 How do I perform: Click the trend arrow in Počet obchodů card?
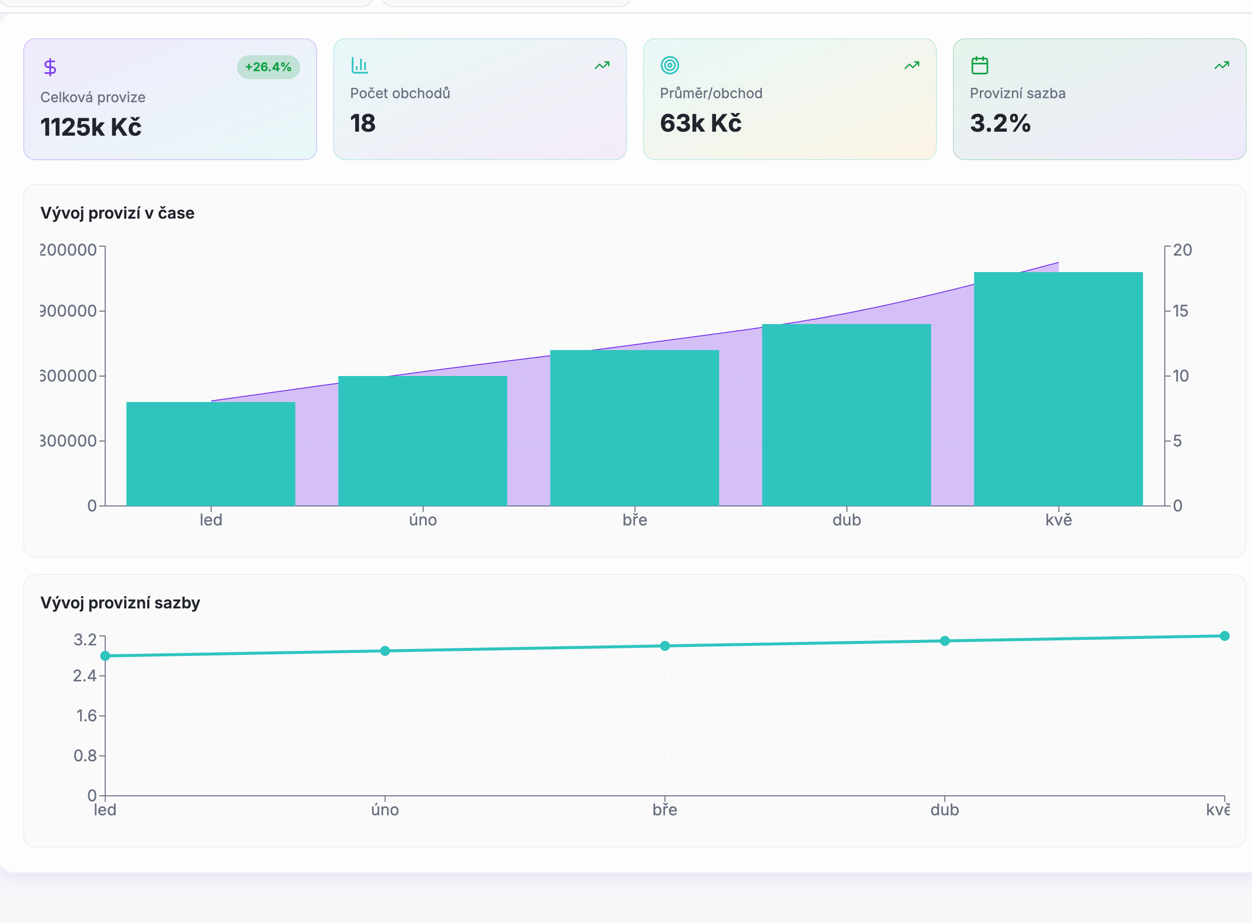602,65
